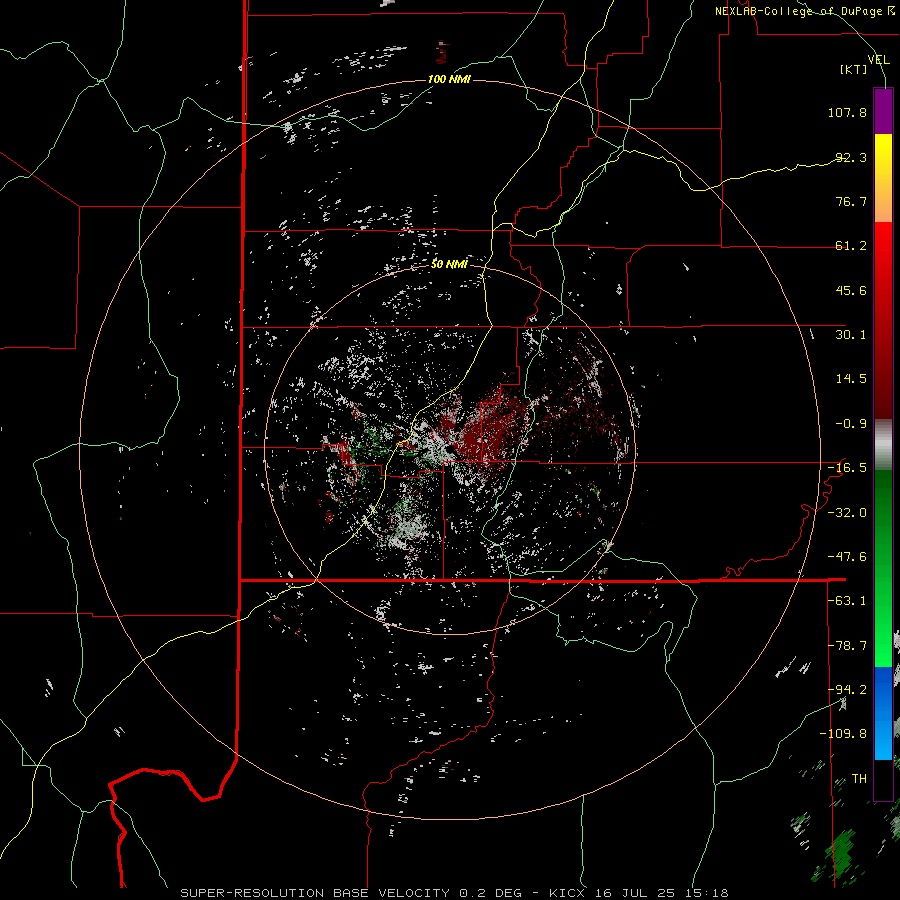
Task: Click the -32.0 scale value
Action: point(847,512)
